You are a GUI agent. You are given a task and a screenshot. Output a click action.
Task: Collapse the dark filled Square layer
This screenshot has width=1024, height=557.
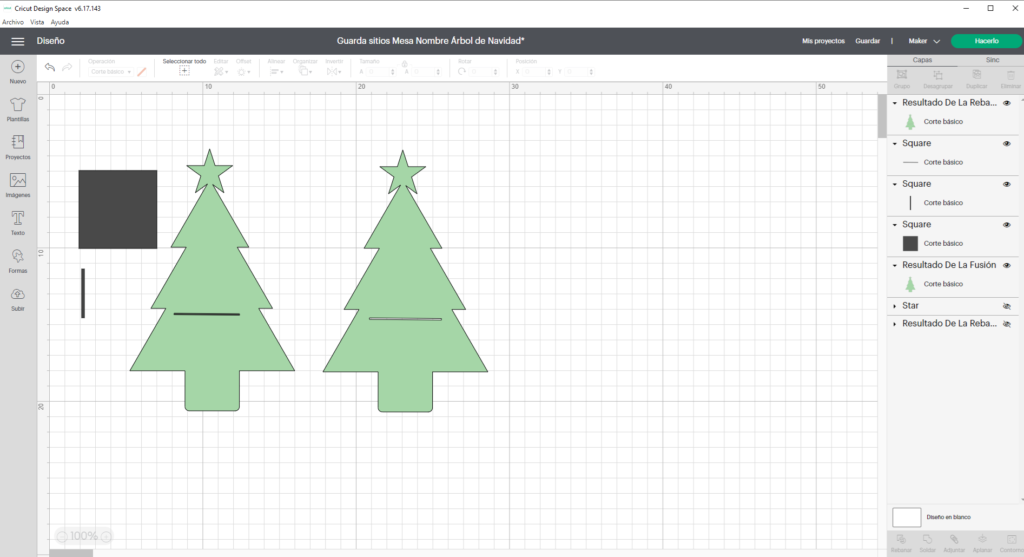(x=895, y=225)
